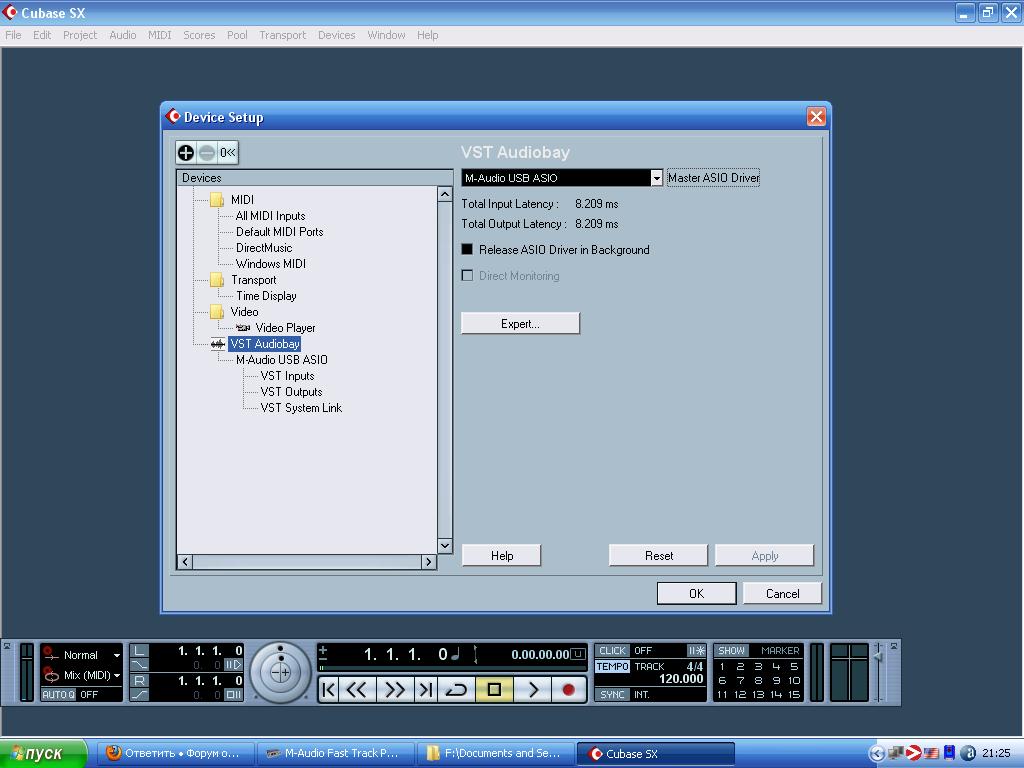Viewport: 1024px width, 768px height.
Task: Click the Expert... button
Action: click(520, 324)
